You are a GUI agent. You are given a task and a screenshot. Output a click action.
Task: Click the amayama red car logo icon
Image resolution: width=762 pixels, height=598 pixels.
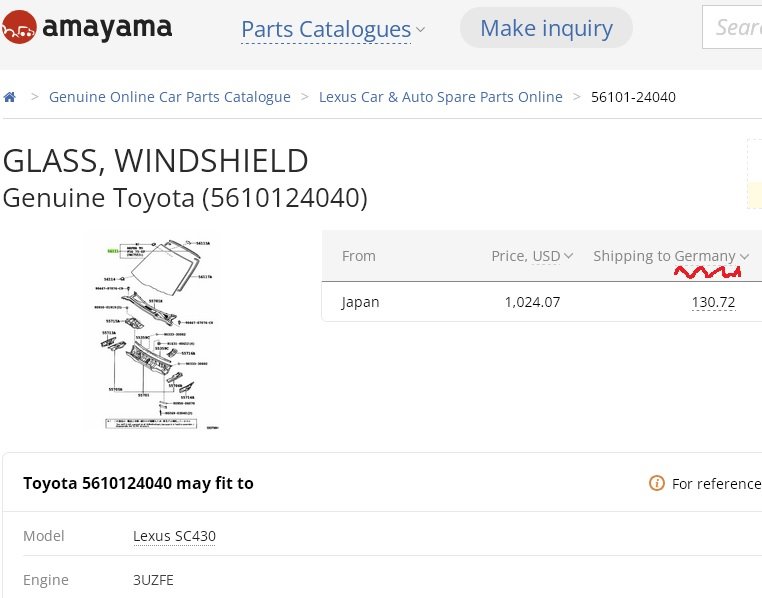pyautogui.click(x=19, y=27)
